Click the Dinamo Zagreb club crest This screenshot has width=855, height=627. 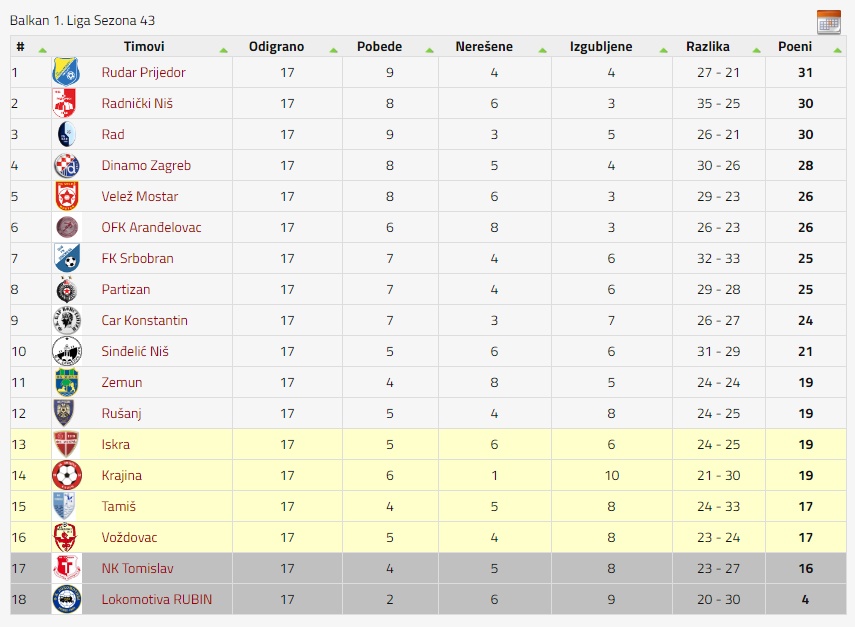coord(67,165)
